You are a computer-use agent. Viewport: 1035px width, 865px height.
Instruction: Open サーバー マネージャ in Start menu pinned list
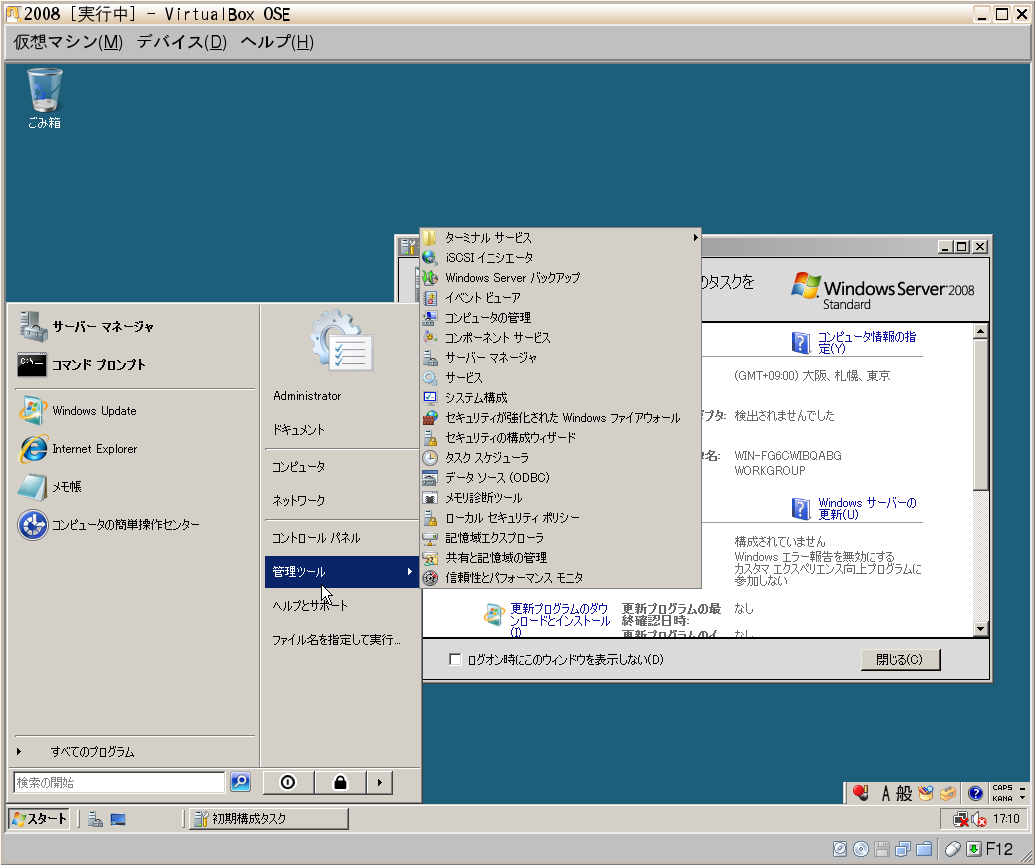[135, 326]
